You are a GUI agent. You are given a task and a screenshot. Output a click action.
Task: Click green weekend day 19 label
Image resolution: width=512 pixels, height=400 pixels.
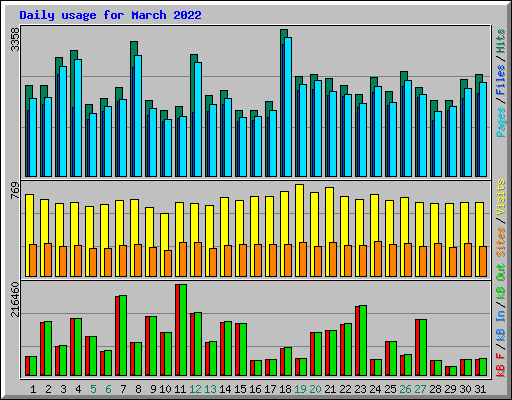[x=300, y=389]
